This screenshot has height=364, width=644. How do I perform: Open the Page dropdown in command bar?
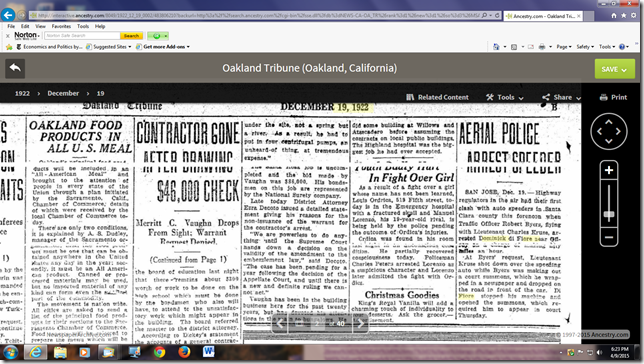pyautogui.click(x=564, y=47)
